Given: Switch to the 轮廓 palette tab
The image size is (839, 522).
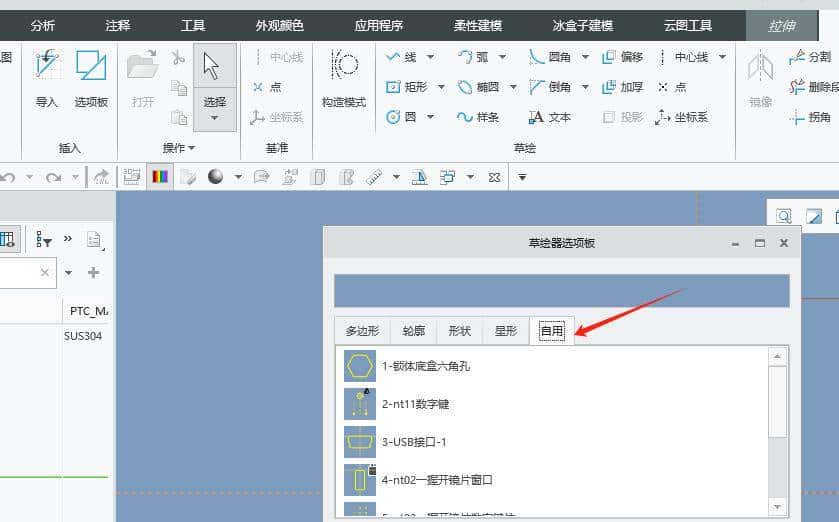Looking at the screenshot, I should click(414, 331).
